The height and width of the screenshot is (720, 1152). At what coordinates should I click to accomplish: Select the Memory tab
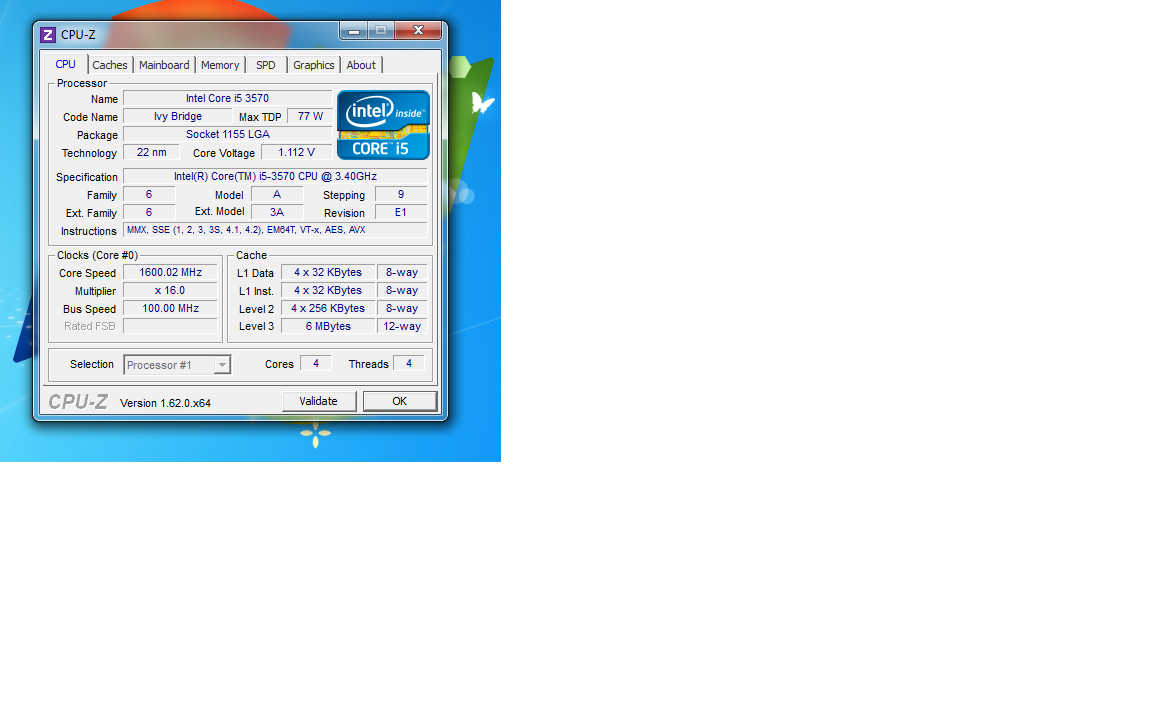(x=220, y=65)
